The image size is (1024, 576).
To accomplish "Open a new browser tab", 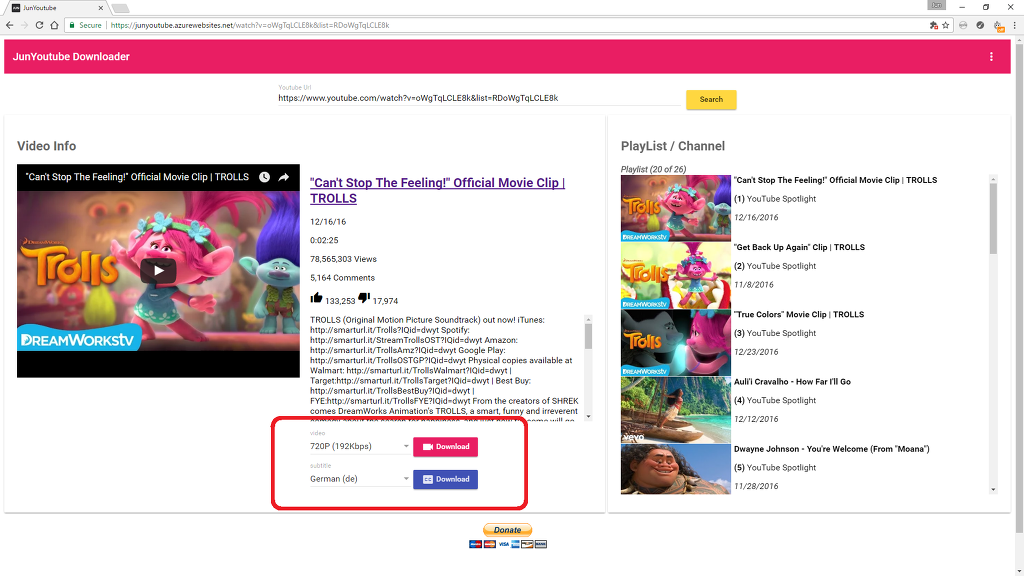I will tap(120, 8).
